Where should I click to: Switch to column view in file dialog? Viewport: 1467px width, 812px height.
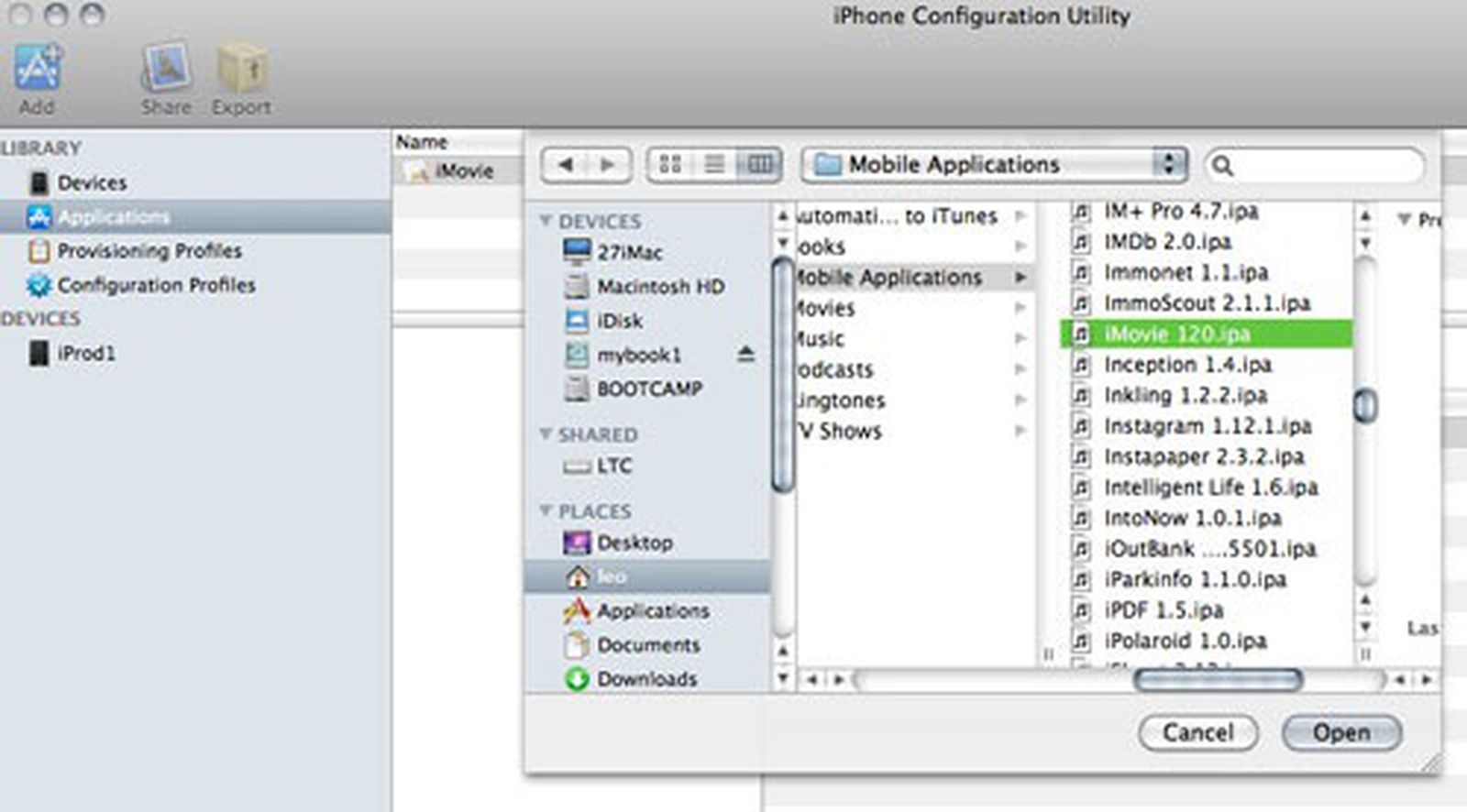759,165
